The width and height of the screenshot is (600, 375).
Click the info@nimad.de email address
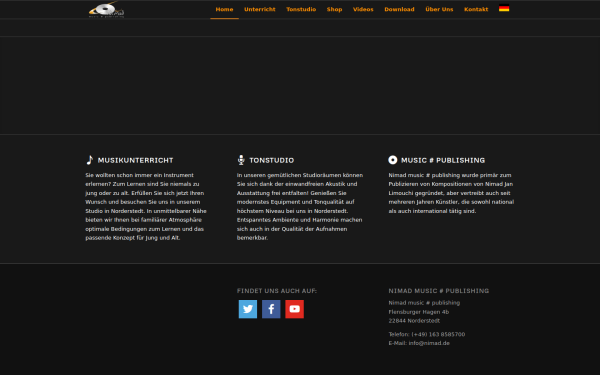[429, 343]
